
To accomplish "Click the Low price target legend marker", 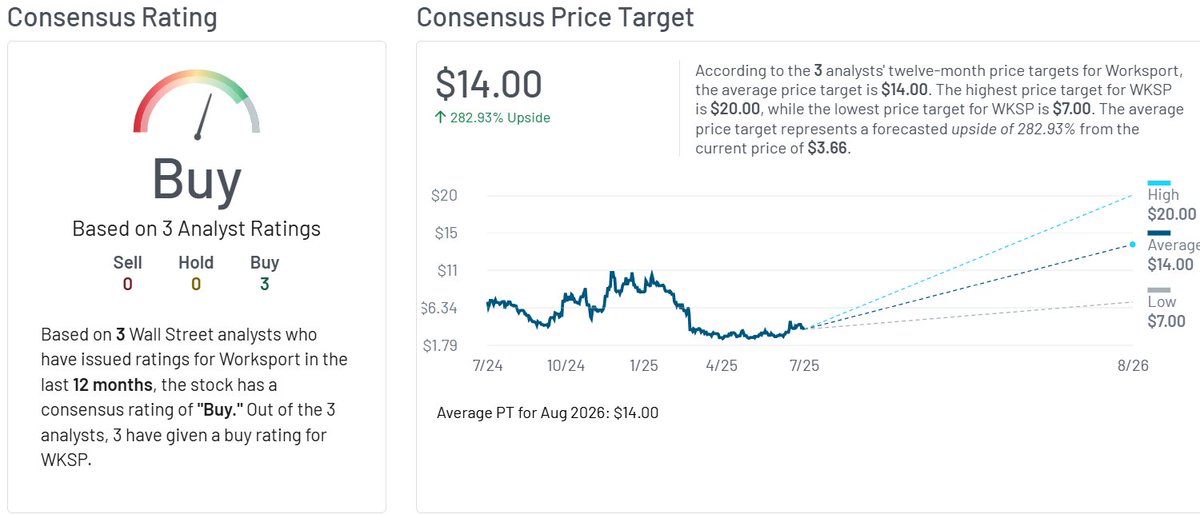I will (x=1157, y=290).
